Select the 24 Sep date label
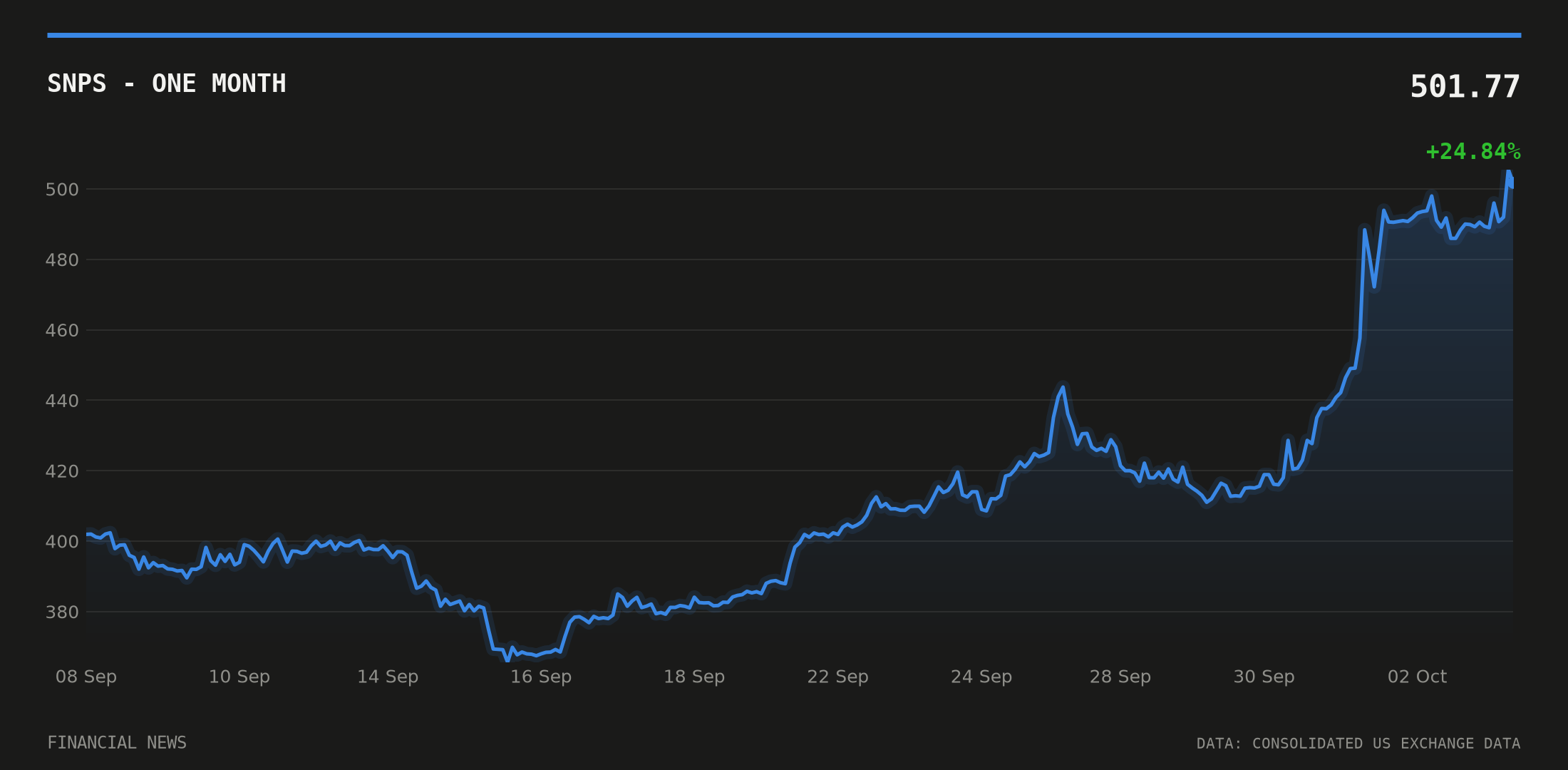The height and width of the screenshot is (770, 1568). 981,677
